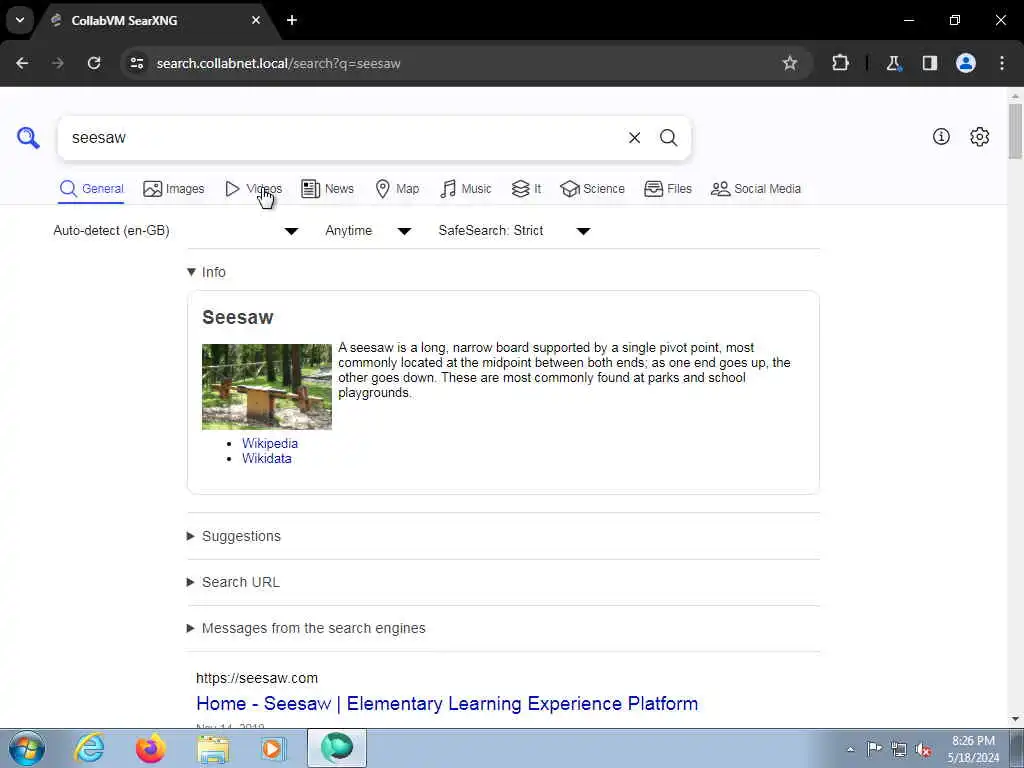The width and height of the screenshot is (1024, 768).
Task: Open the Anytime time range dropdown
Action: (368, 231)
